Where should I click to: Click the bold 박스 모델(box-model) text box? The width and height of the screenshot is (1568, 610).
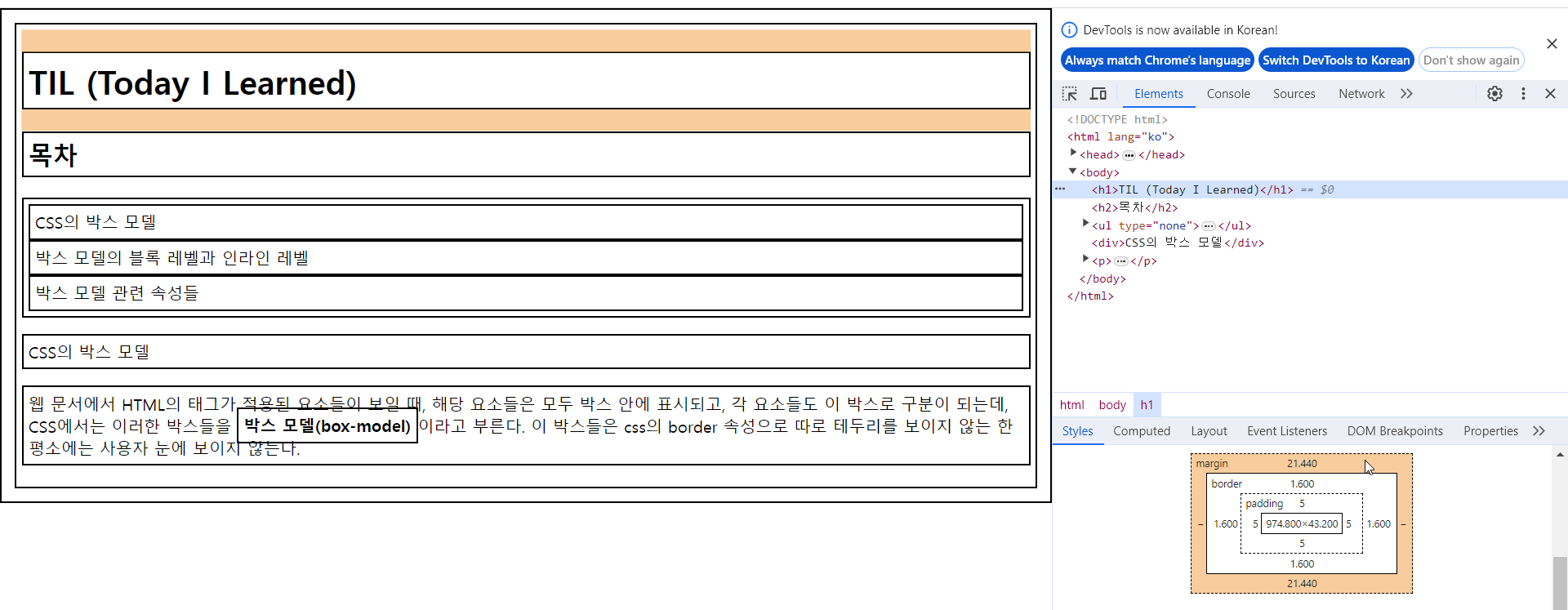[327, 426]
